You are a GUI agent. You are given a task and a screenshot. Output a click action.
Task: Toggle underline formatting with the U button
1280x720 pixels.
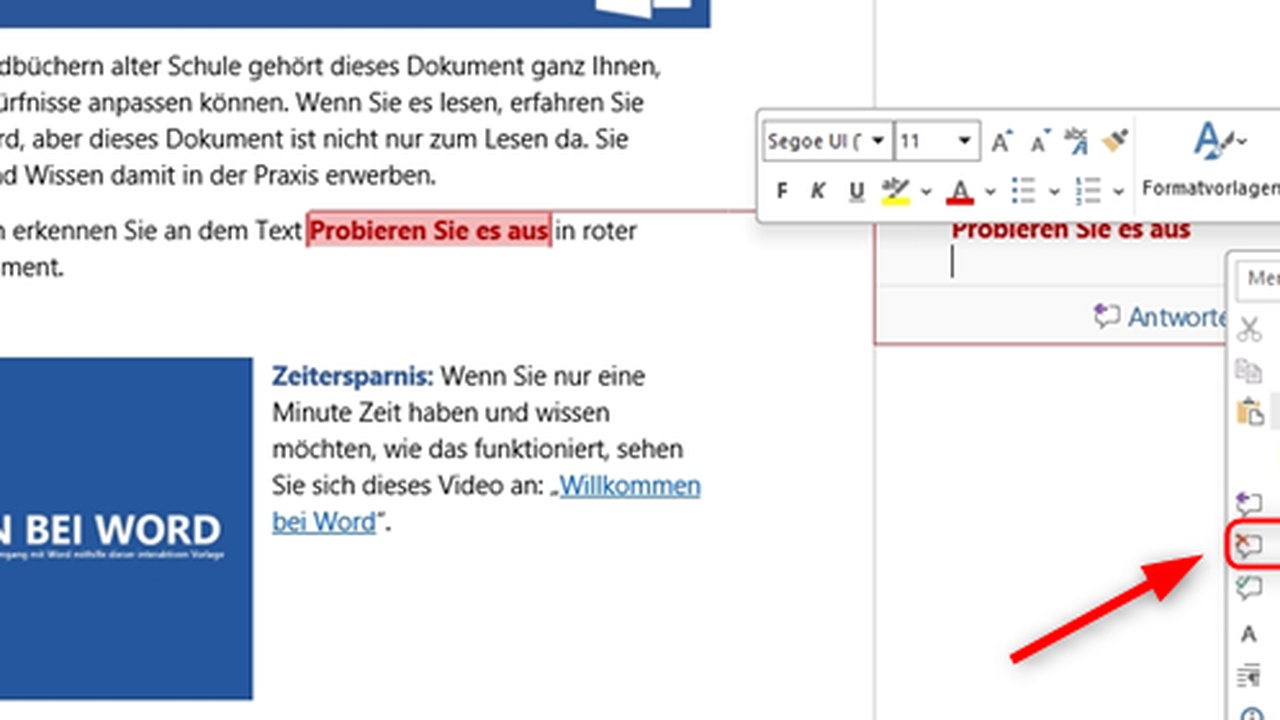click(855, 190)
